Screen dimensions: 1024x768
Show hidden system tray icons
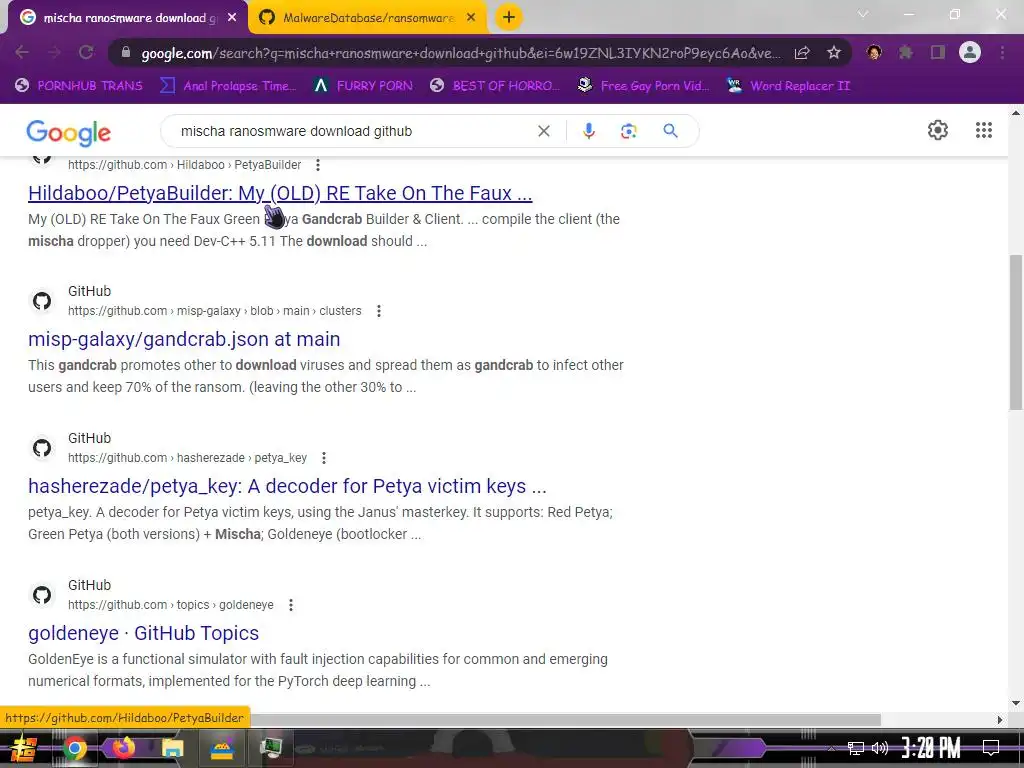[831, 748]
